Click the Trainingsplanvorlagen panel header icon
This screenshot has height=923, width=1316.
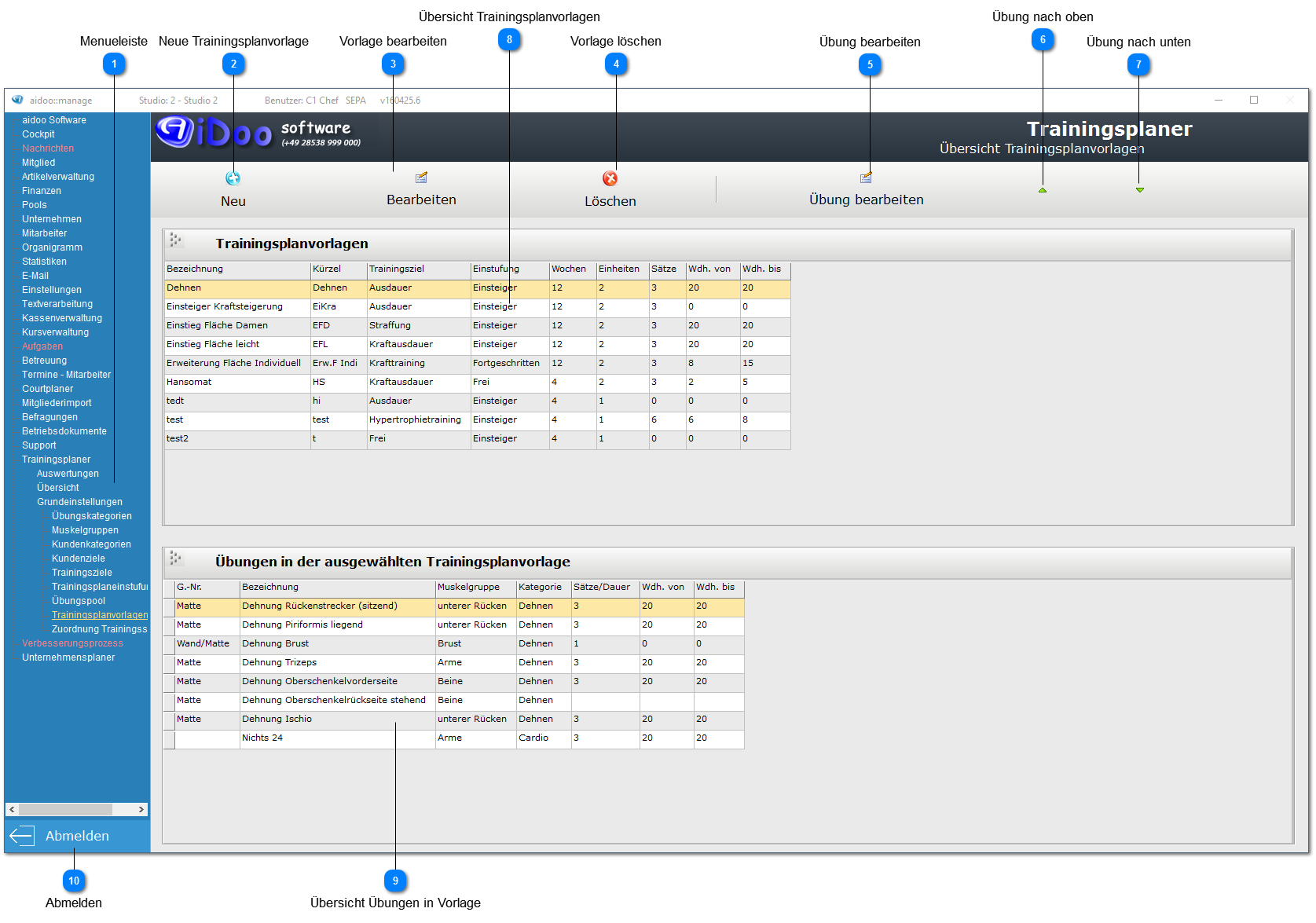175,240
